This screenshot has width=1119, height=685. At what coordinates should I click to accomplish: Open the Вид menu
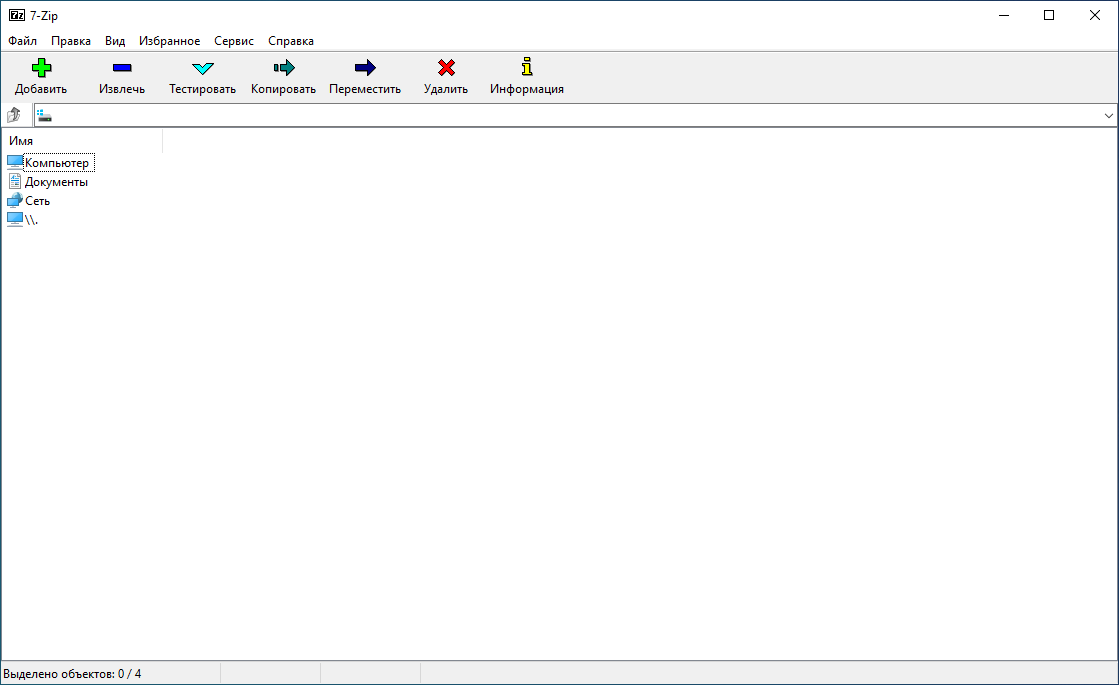(x=114, y=41)
